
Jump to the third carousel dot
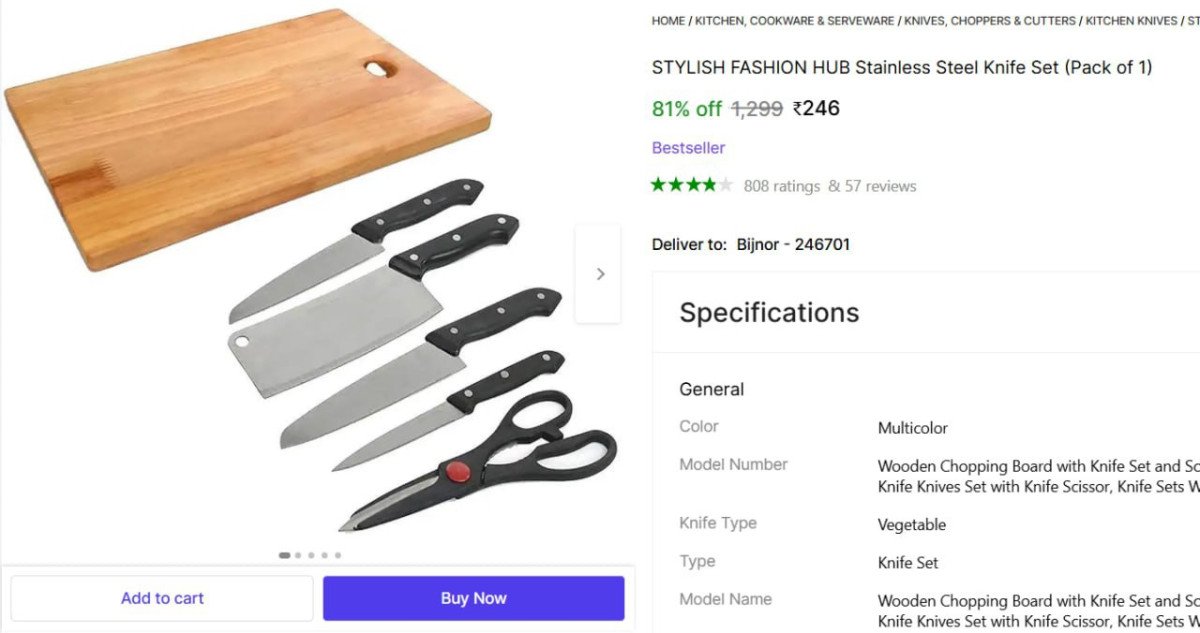[x=311, y=555]
